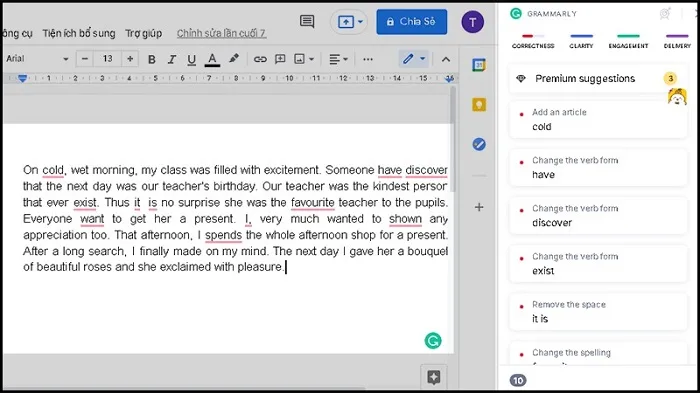
Task: Open the Google Keep side panel icon
Action: tap(479, 105)
